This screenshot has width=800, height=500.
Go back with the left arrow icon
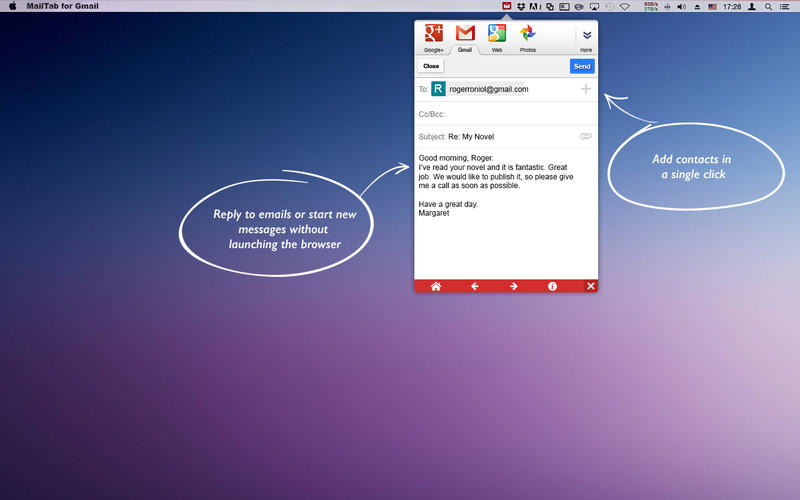[474, 286]
